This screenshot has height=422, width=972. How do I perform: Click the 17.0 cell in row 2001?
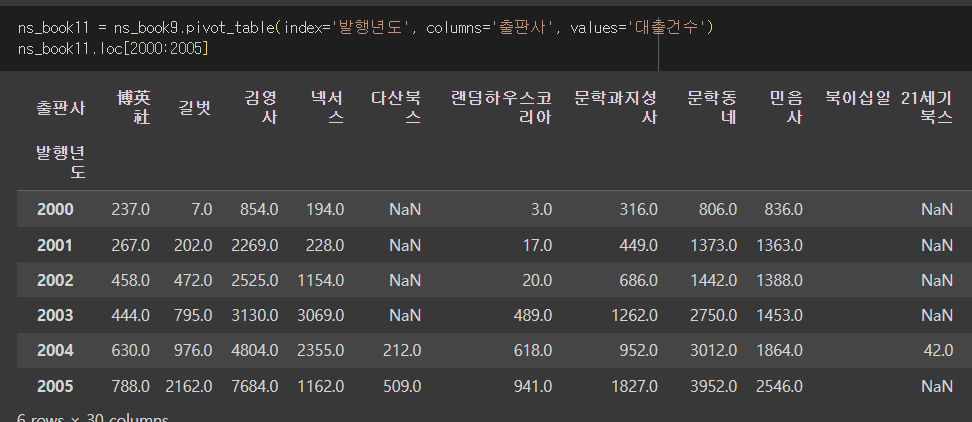click(537, 245)
